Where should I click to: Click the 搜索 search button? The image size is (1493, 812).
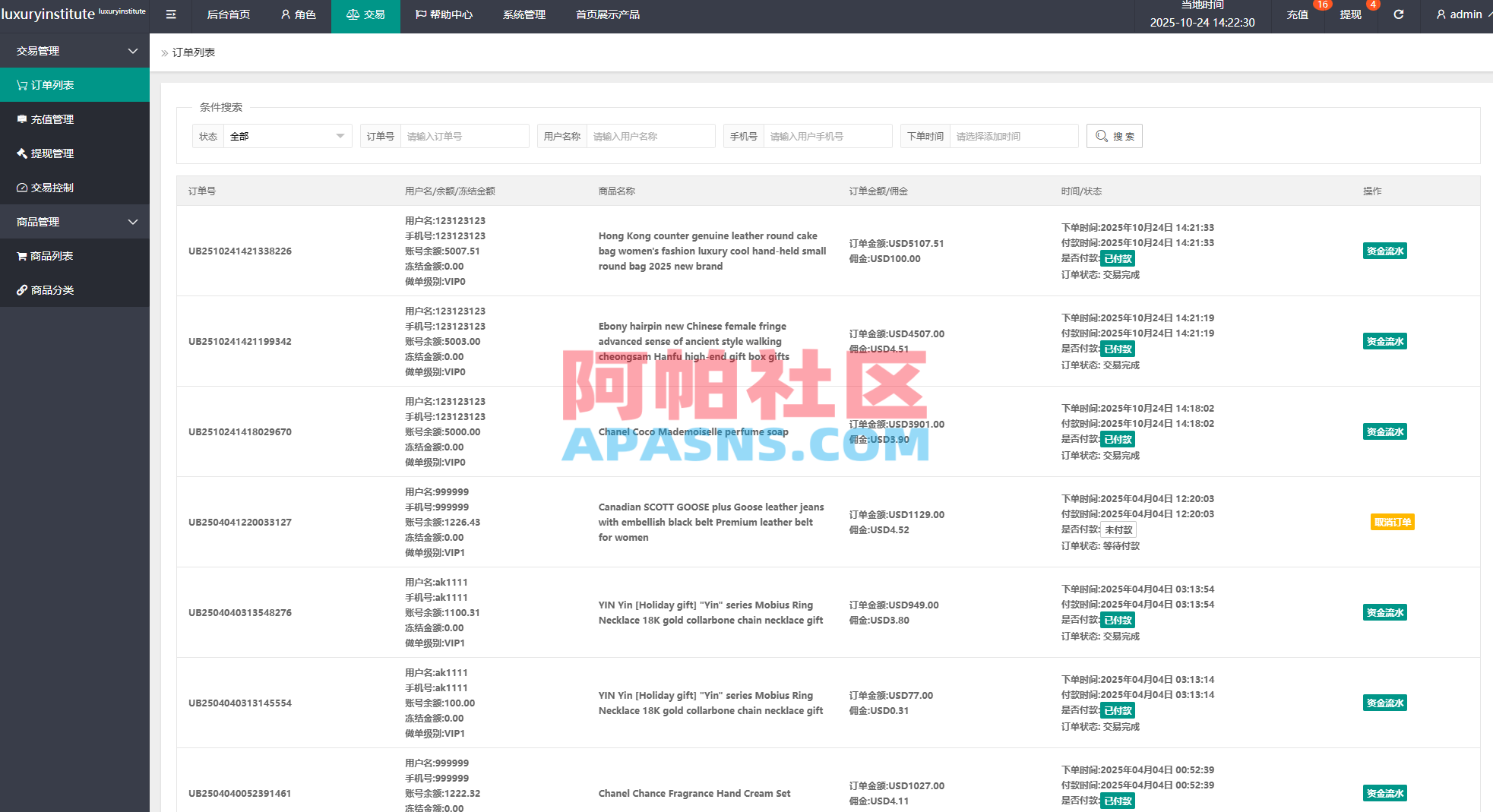click(1114, 136)
